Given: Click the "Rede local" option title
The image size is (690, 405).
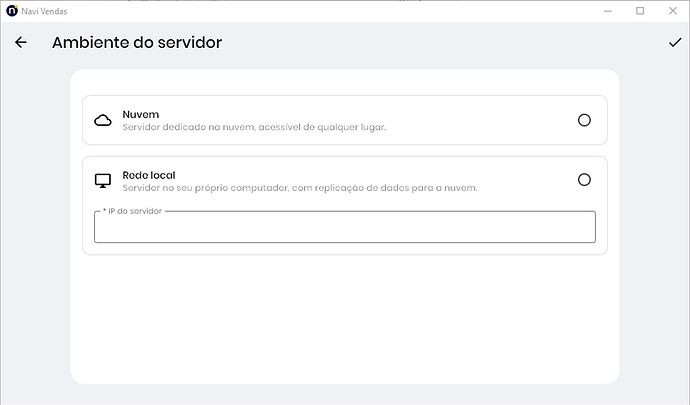Looking at the screenshot, I should (x=149, y=175).
